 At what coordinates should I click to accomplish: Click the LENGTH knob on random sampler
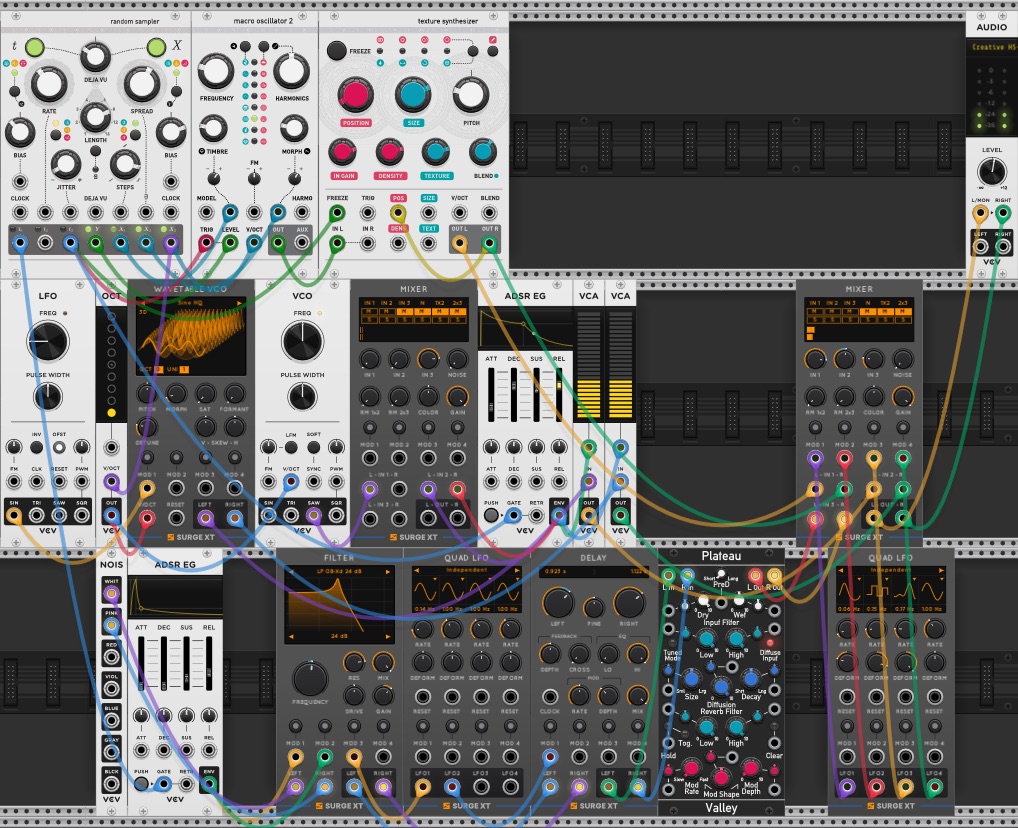point(95,118)
